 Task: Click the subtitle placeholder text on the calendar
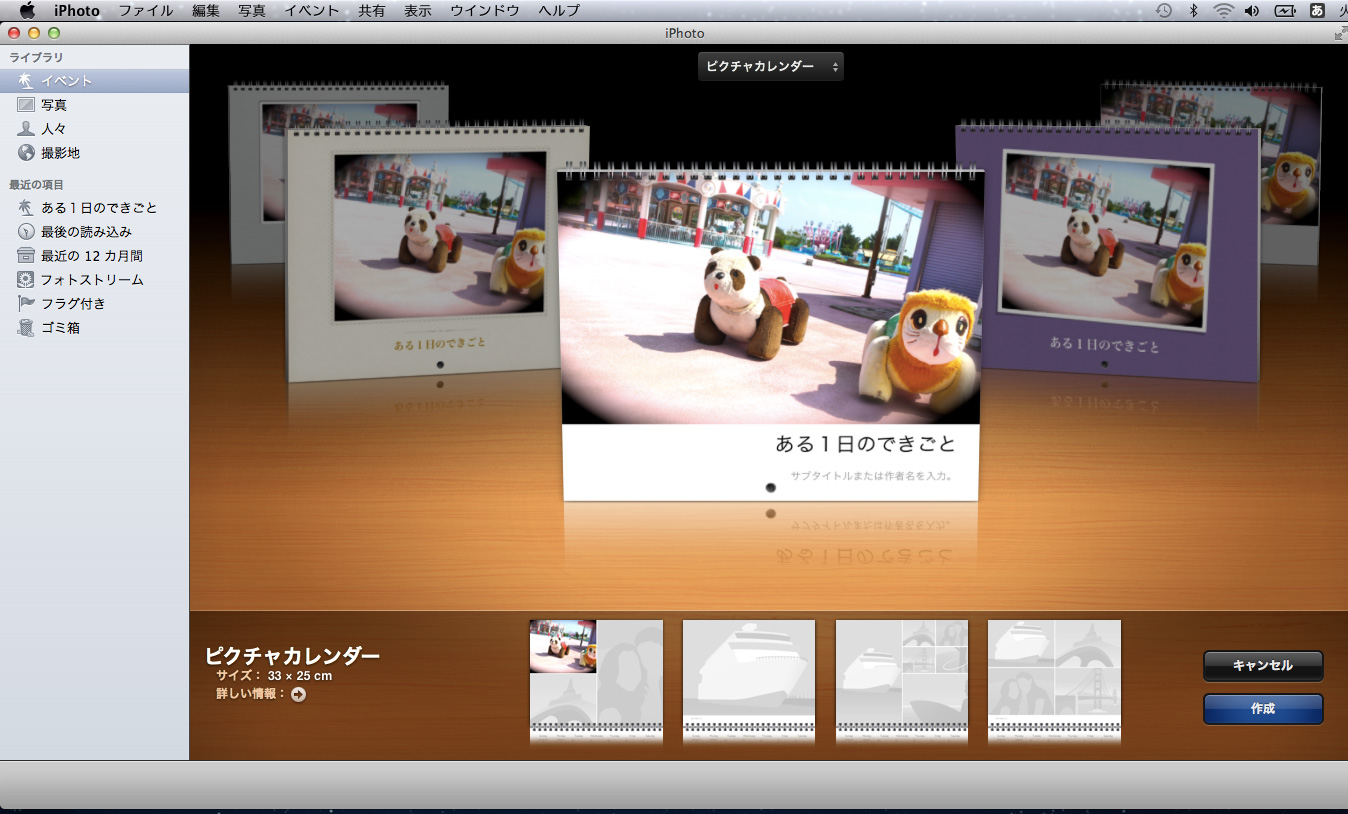pyautogui.click(x=870, y=476)
